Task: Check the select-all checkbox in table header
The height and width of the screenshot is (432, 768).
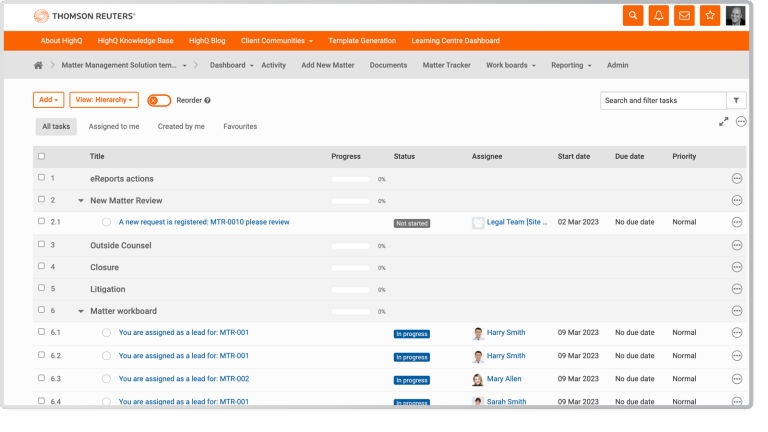Action: [41, 156]
